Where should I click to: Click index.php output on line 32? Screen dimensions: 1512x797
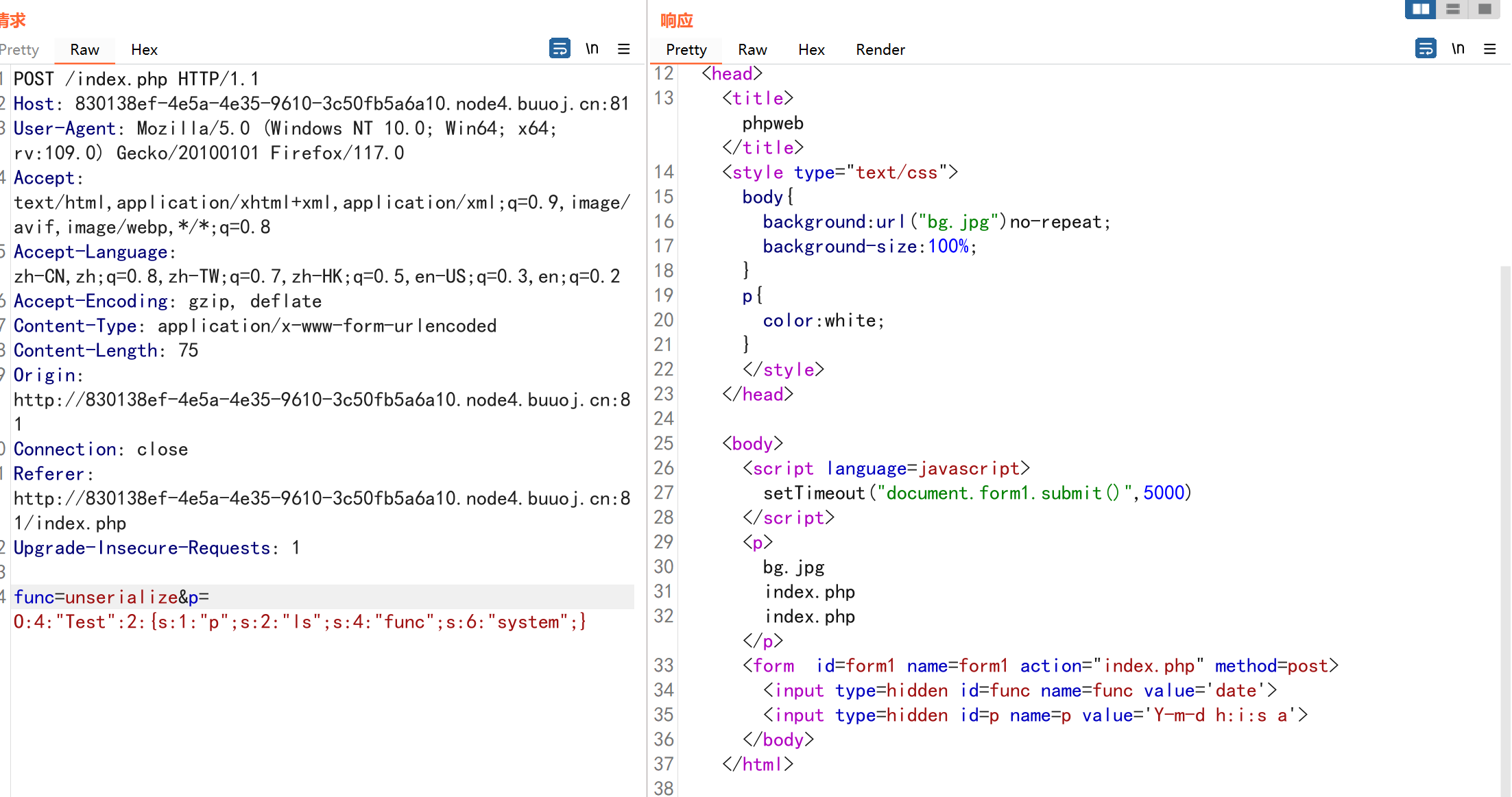click(x=809, y=616)
